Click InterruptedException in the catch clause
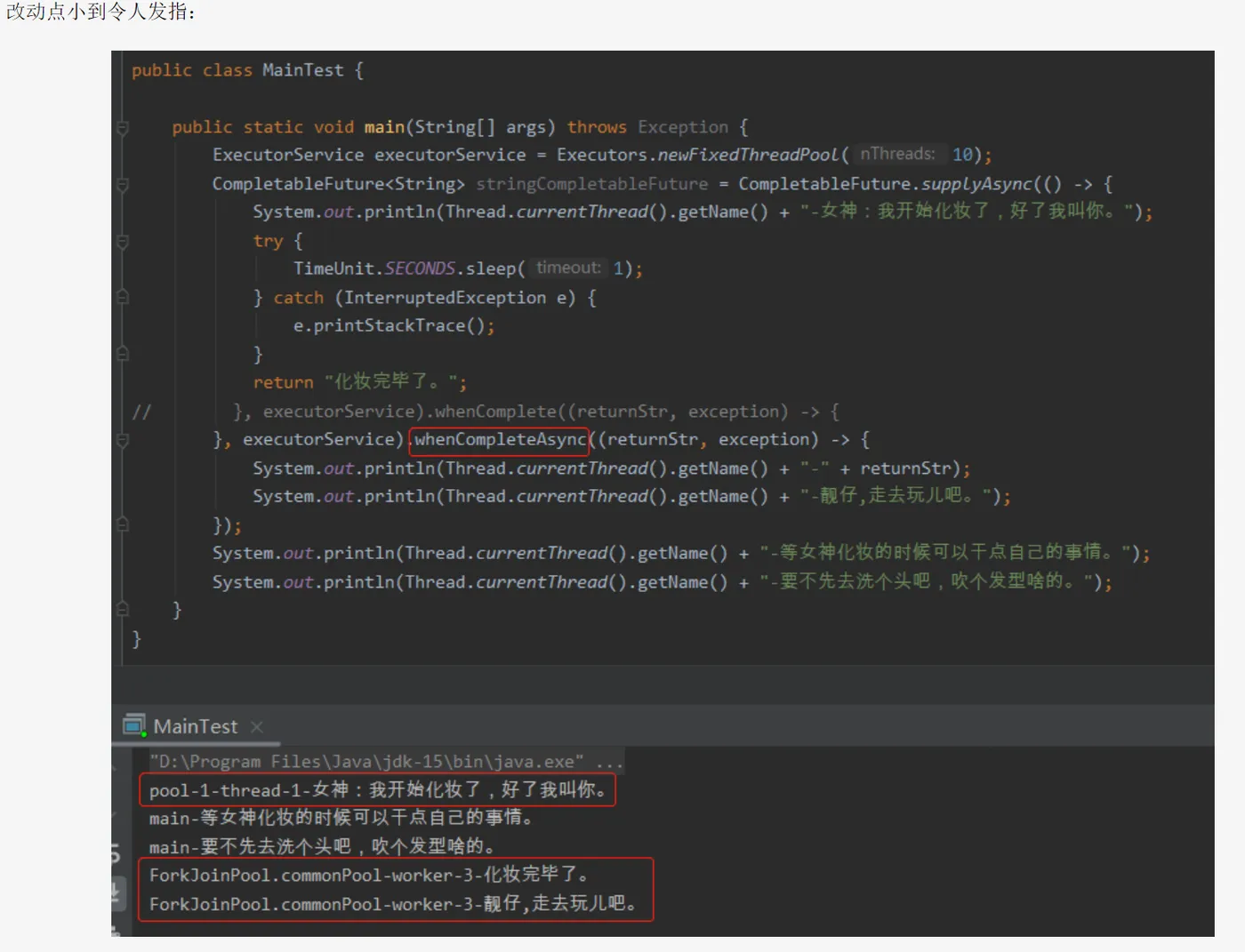This screenshot has height=952, width=1245. [x=445, y=298]
